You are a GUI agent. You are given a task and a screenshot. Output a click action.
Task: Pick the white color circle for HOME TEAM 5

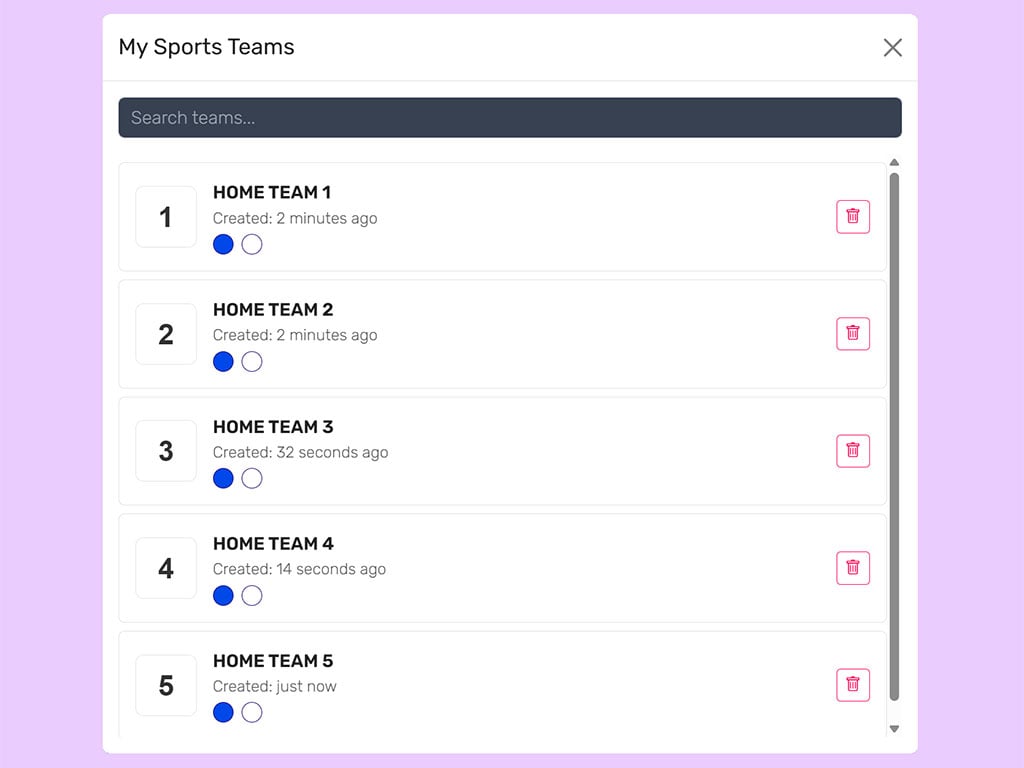(251, 712)
